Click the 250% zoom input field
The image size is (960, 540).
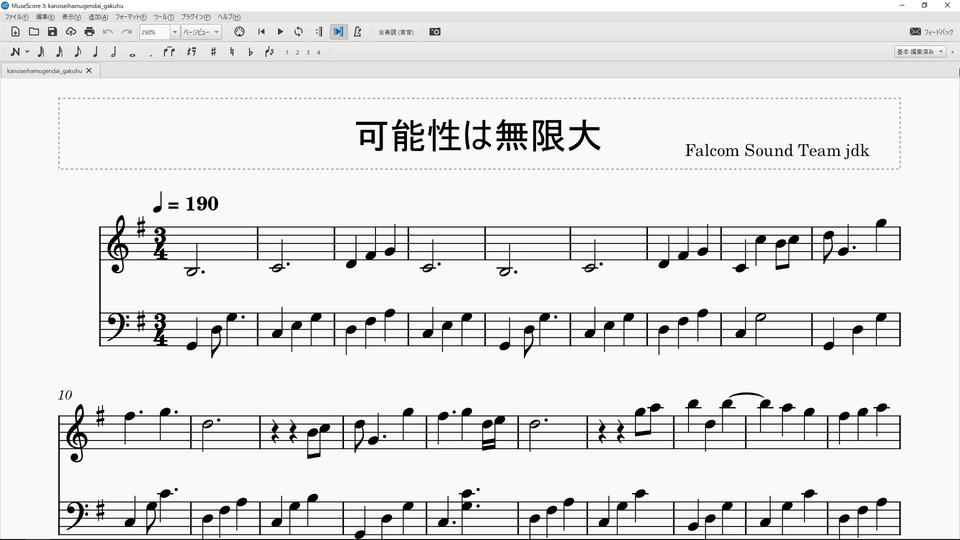[x=154, y=32]
